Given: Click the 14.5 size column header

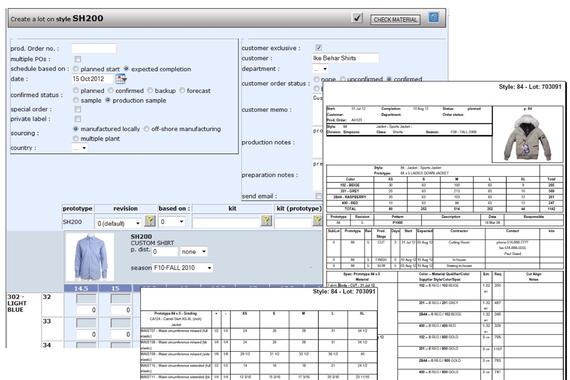Looking at the screenshot, I should [81, 288].
